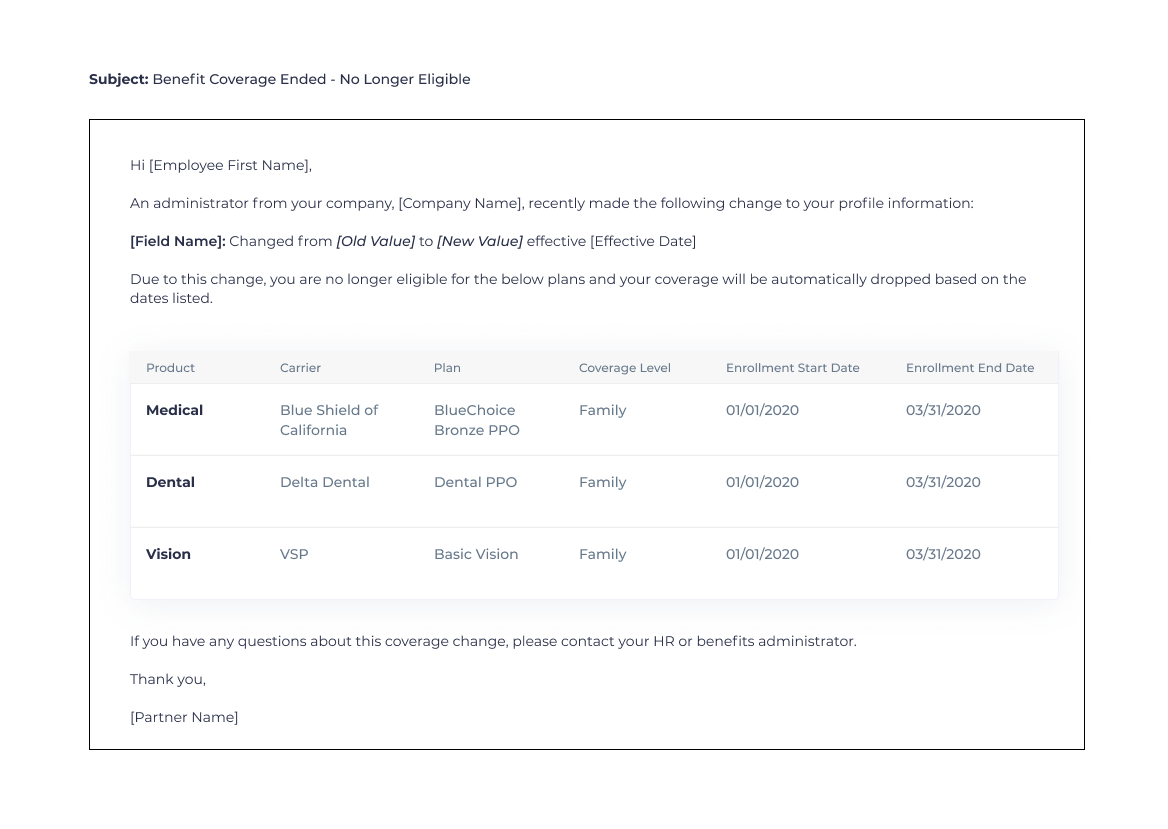Click the Enrollment End Date header
The width and height of the screenshot is (1168, 829).
click(x=969, y=368)
